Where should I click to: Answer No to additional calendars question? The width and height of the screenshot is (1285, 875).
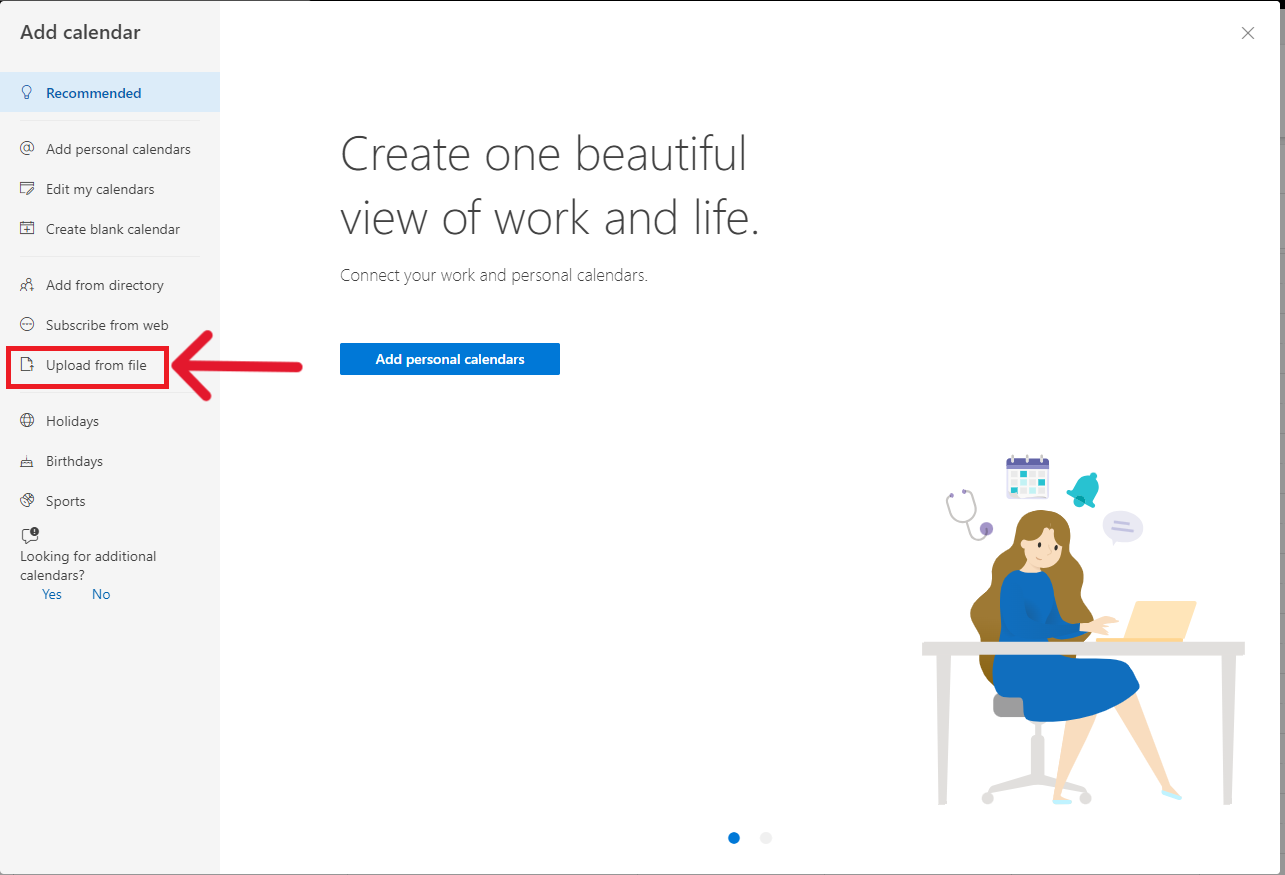click(x=101, y=594)
